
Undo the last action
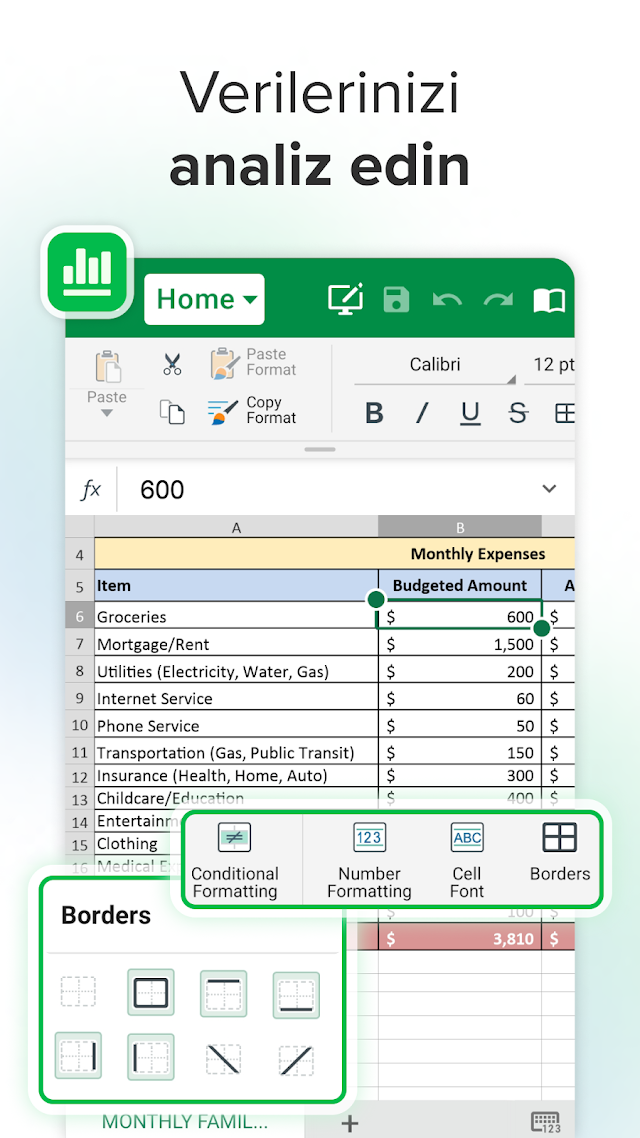[x=447, y=300]
